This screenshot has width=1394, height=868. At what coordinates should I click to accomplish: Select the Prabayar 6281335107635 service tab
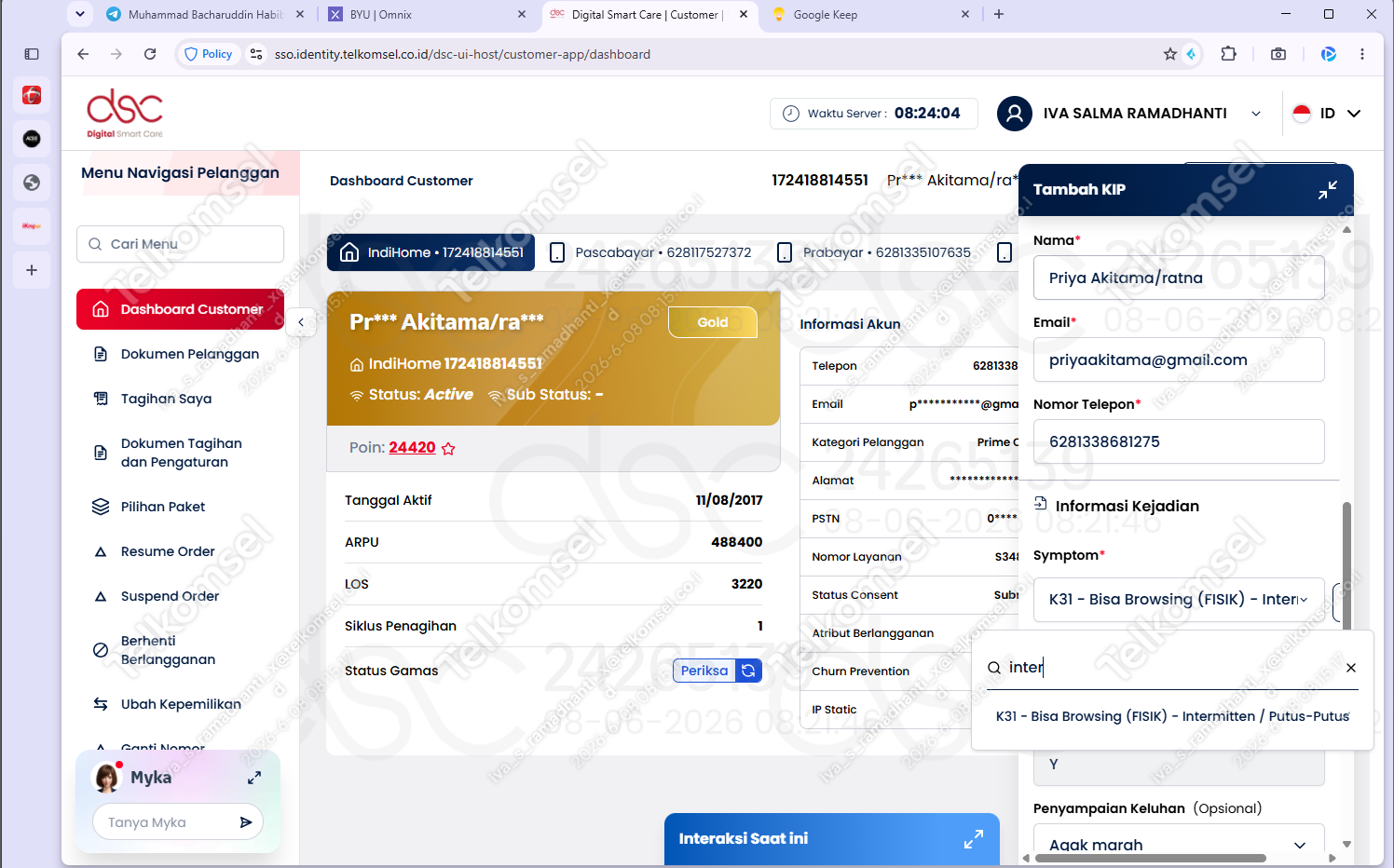coord(874,252)
